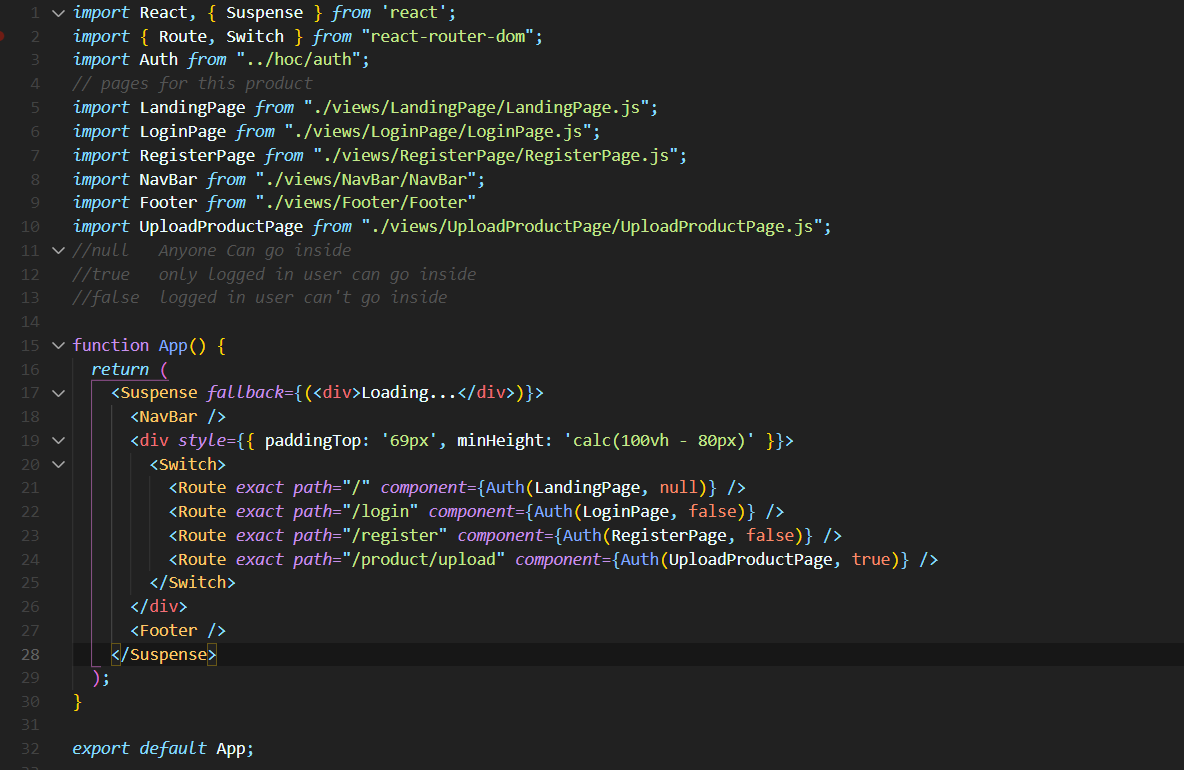This screenshot has width=1184, height=770.
Task: Click the "<Footer />" tag
Action: (x=177, y=631)
